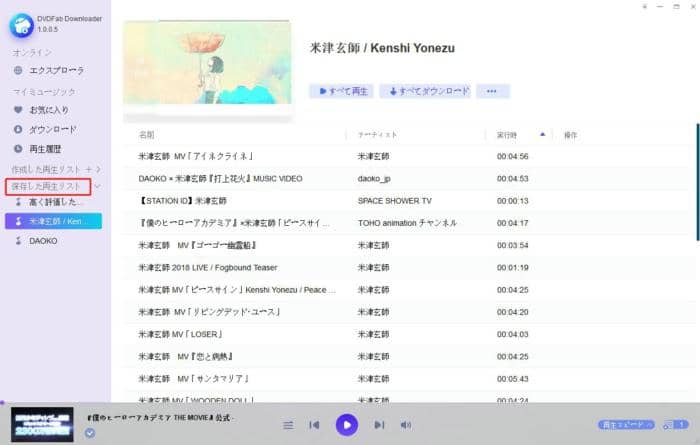This screenshot has width=700, height=445.
Task: Select 【STATION ID】米津玄師 row
Action: click(x=406, y=201)
